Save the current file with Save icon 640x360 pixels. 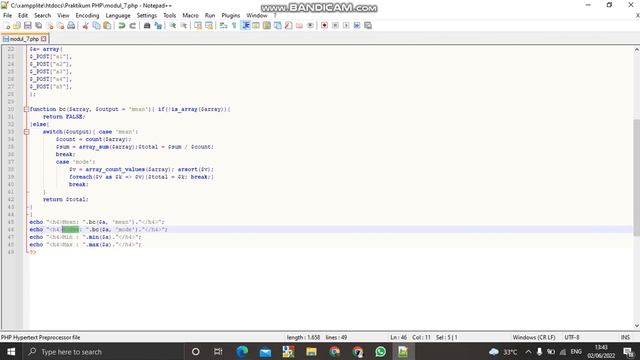(x=28, y=26)
